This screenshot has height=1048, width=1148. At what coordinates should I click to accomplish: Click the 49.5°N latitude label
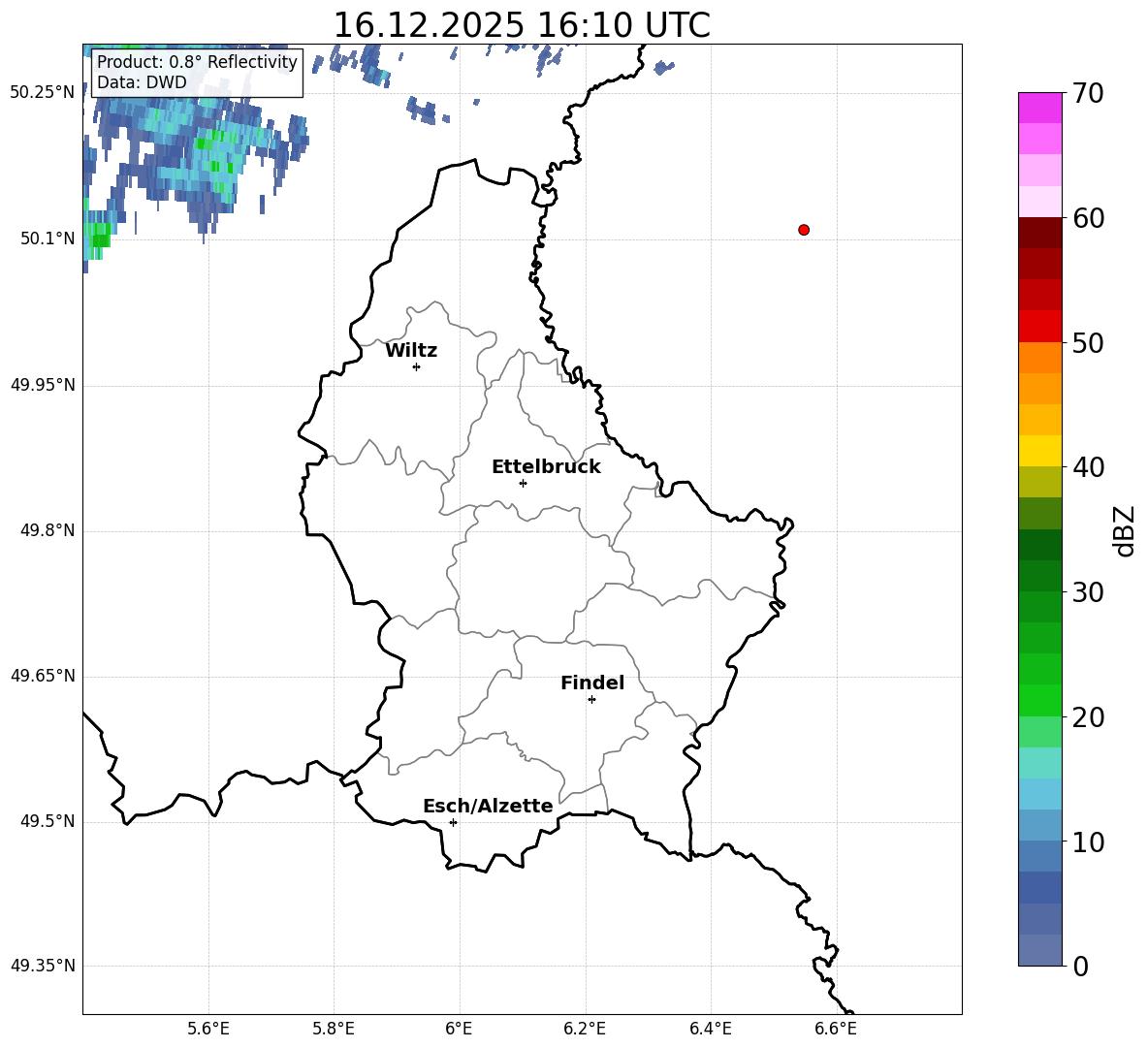tap(48, 821)
